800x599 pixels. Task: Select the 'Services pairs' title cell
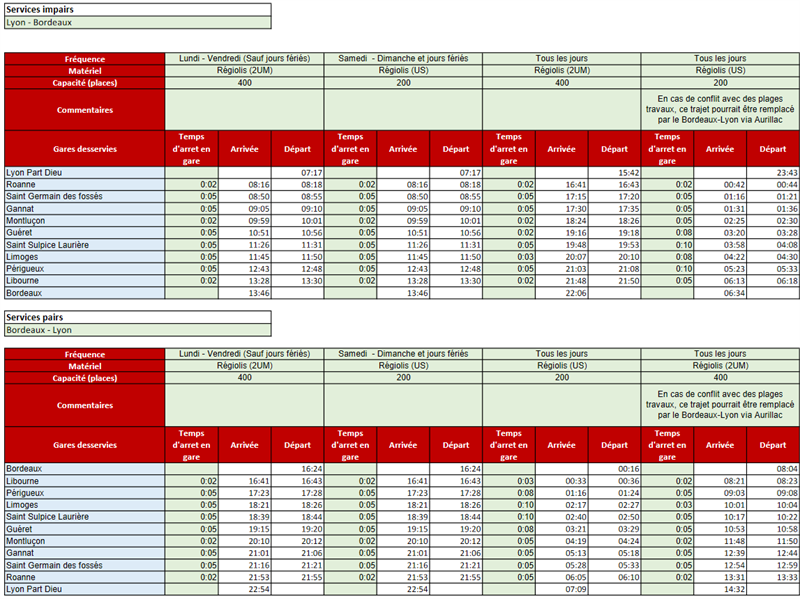click(137, 317)
